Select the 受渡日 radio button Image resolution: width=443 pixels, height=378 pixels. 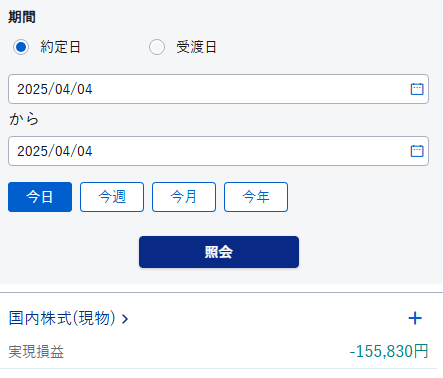(x=157, y=47)
